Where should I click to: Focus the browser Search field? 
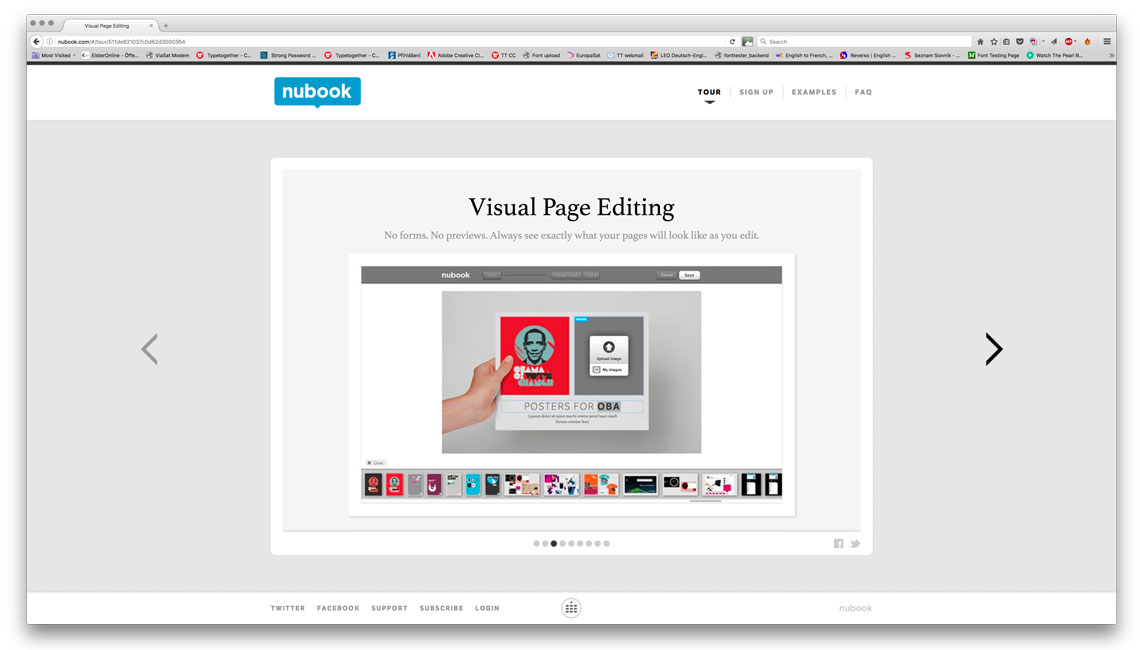(x=864, y=41)
